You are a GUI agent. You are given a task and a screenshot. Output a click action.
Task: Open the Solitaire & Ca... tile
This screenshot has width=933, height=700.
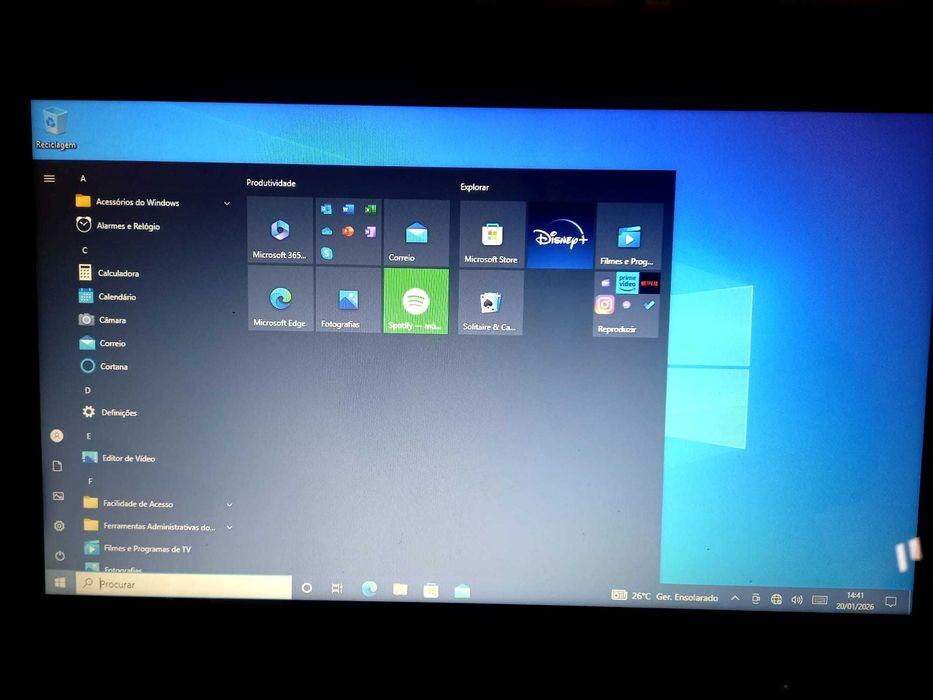pyautogui.click(x=491, y=302)
